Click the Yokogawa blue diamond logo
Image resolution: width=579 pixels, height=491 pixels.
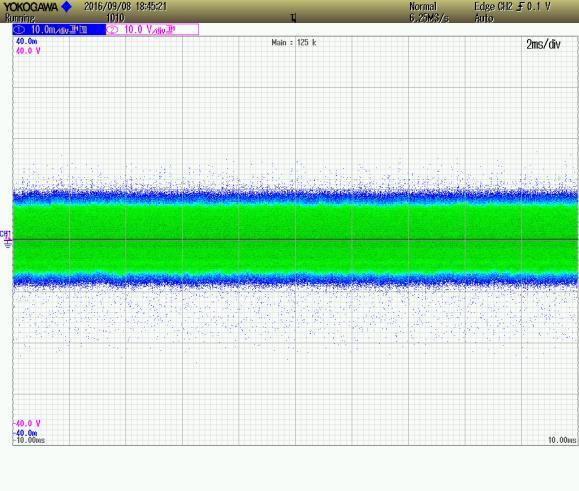(x=66, y=6)
